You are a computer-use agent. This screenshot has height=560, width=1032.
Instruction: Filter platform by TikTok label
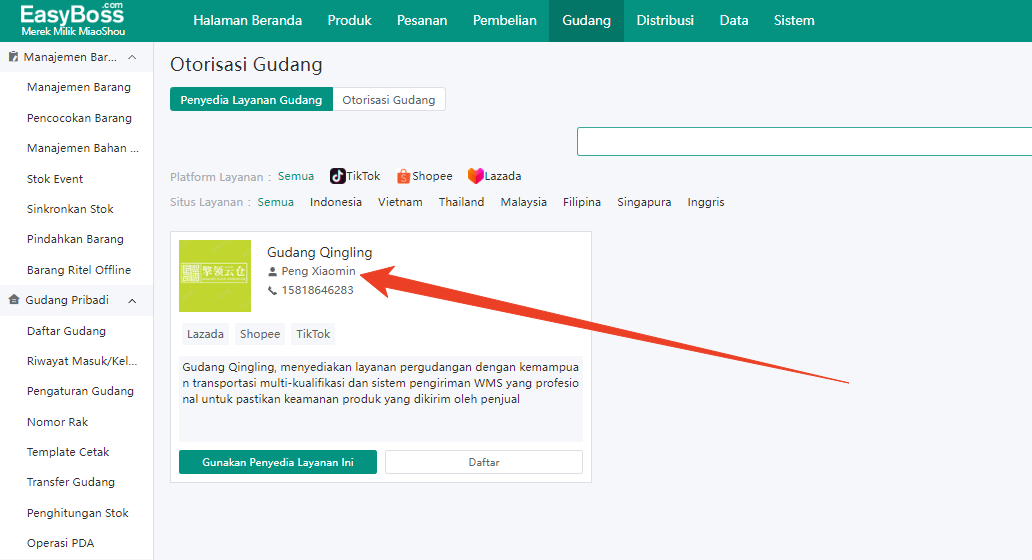tap(363, 176)
